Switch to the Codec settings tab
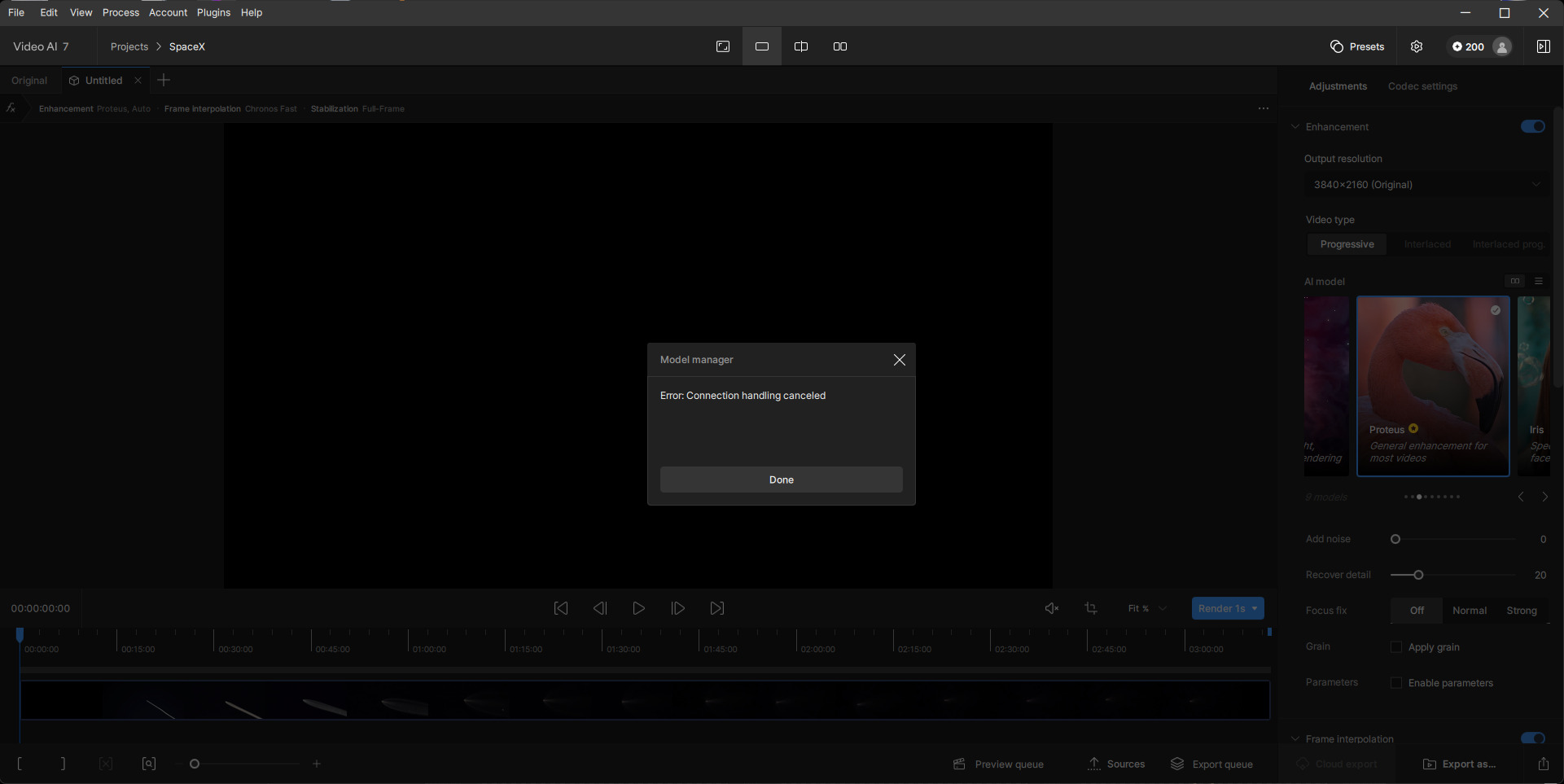Screen dimensions: 1564x784 [x=1422, y=86]
